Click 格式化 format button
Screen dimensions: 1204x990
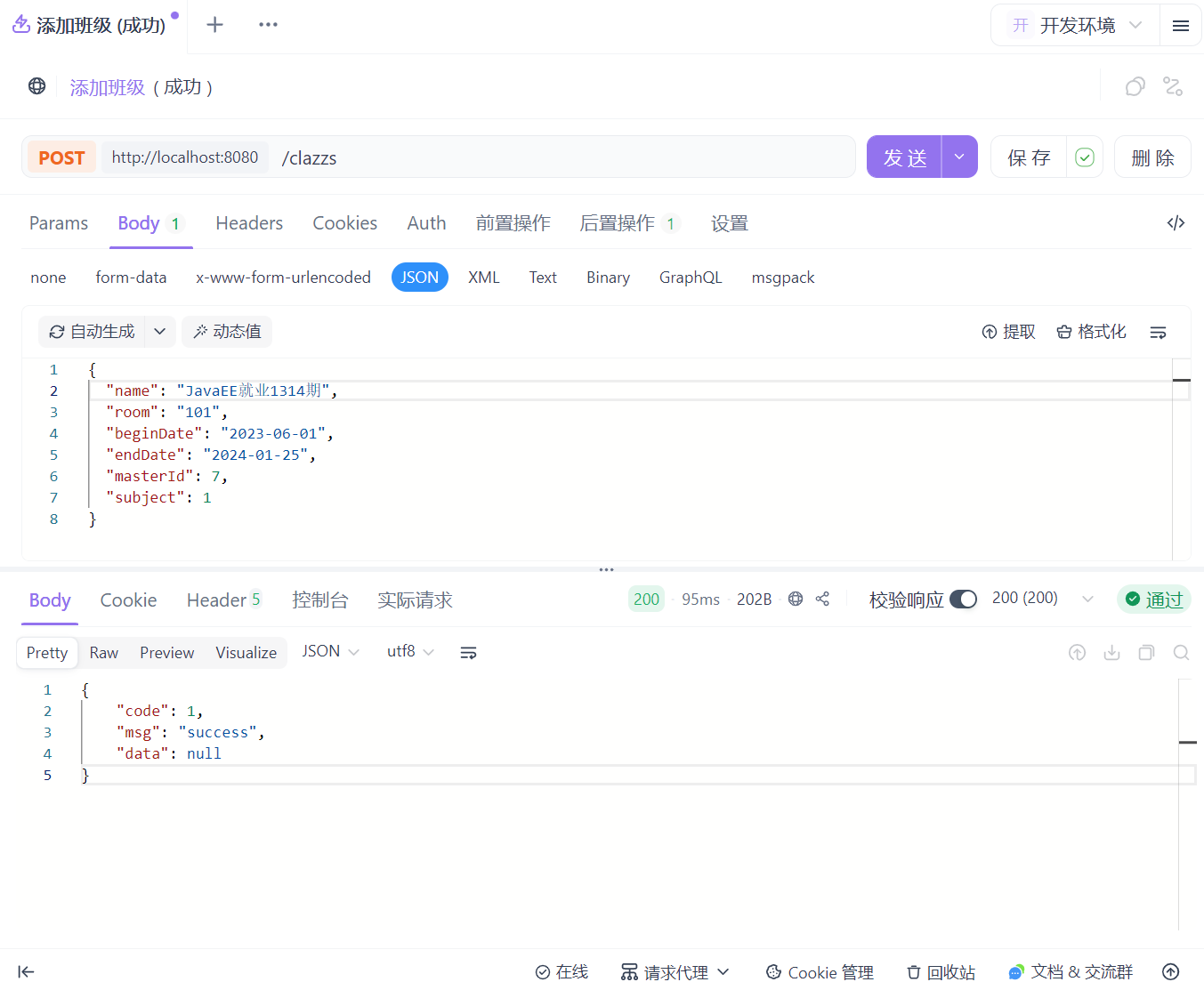[x=1091, y=332]
